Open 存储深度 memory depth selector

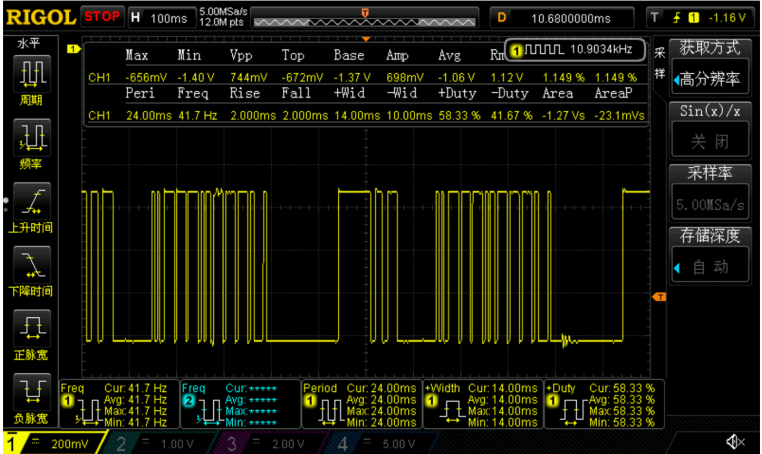tap(712, 254)
